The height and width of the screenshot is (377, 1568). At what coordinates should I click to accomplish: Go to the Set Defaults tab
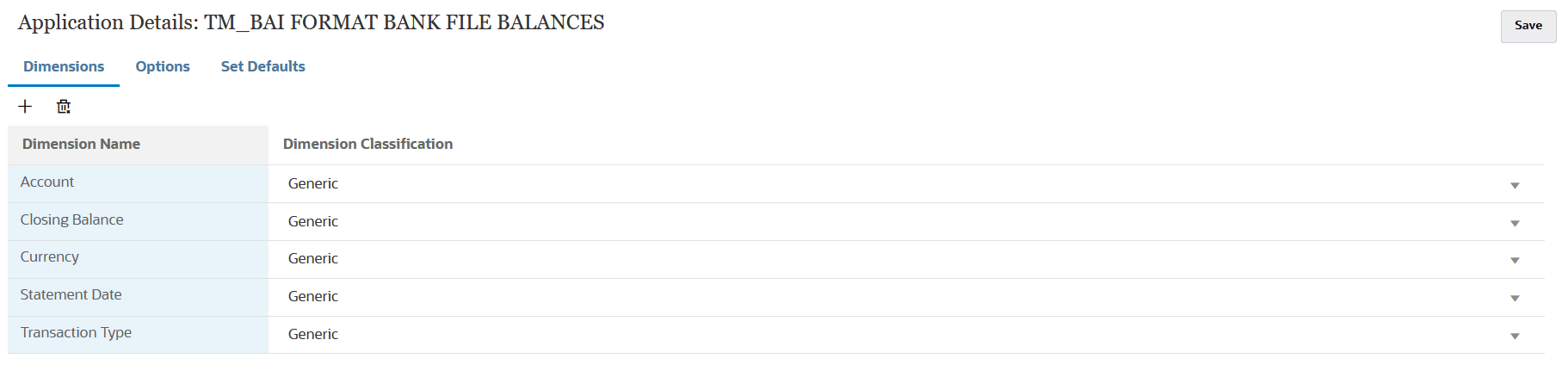262,66
